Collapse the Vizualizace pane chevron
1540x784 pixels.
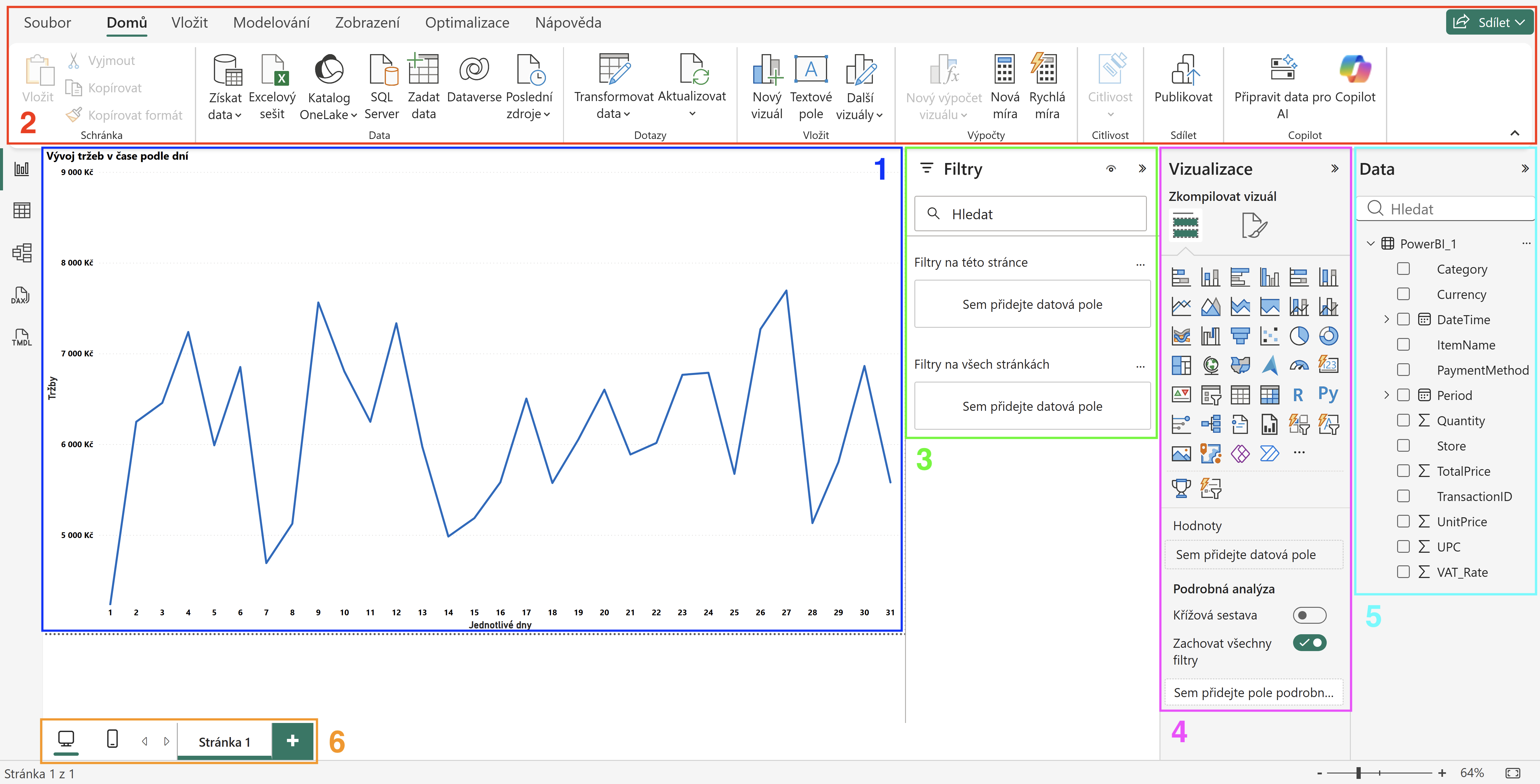click(1335, 169)
